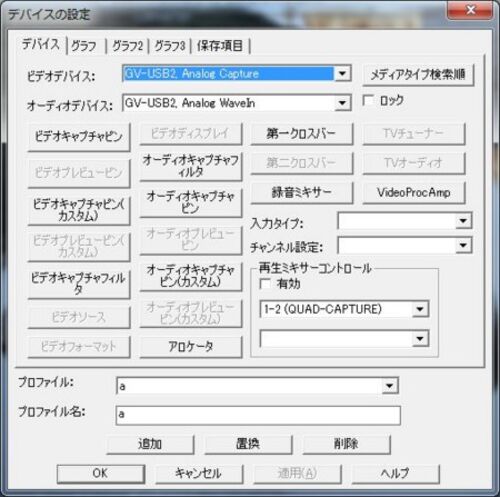Expand the 1-2 (QUAD-CAPTURE) mixer dropdown
Screen dimensions: 500x497
(420, 309)
